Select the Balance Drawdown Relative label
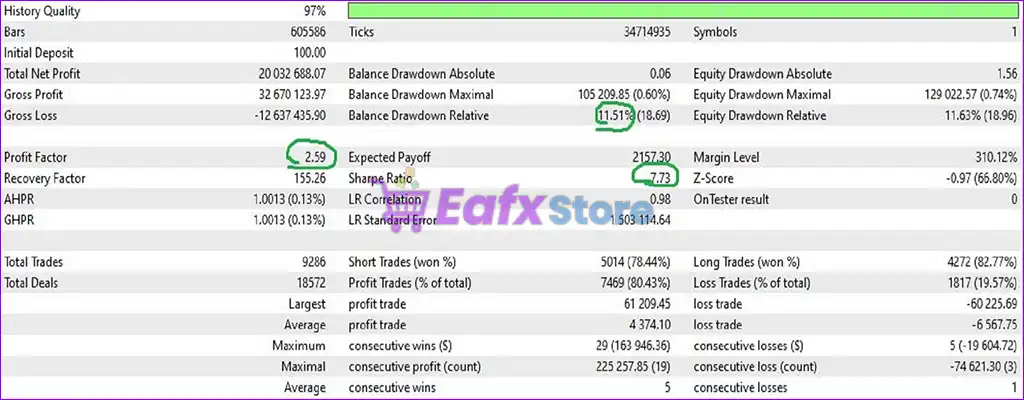1024x400 pixels. pos(419,116)
